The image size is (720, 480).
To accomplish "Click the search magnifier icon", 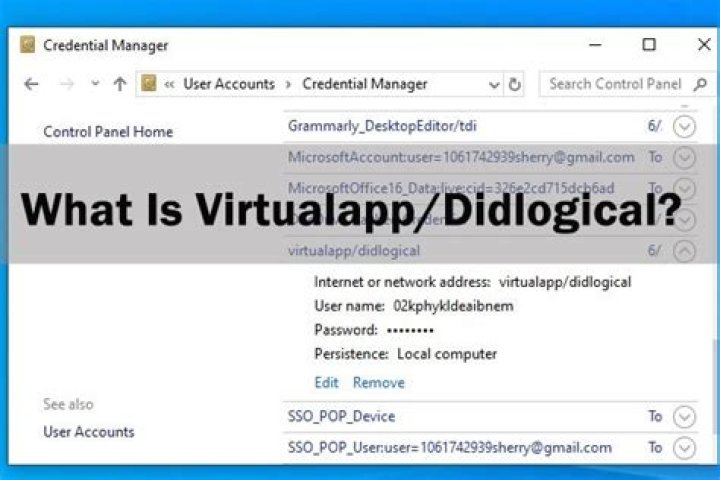I will (x=701, y=84).
